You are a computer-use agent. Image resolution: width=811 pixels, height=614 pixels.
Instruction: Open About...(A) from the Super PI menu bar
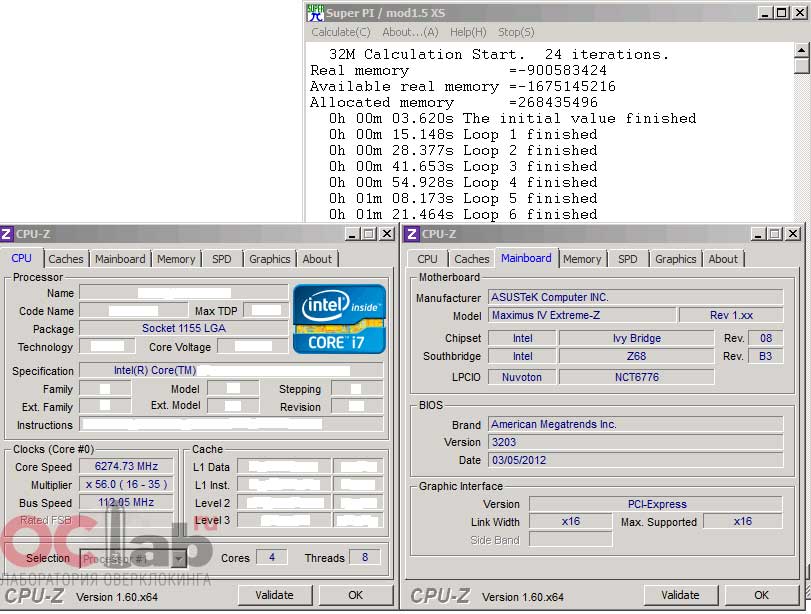tap(410, 32)
